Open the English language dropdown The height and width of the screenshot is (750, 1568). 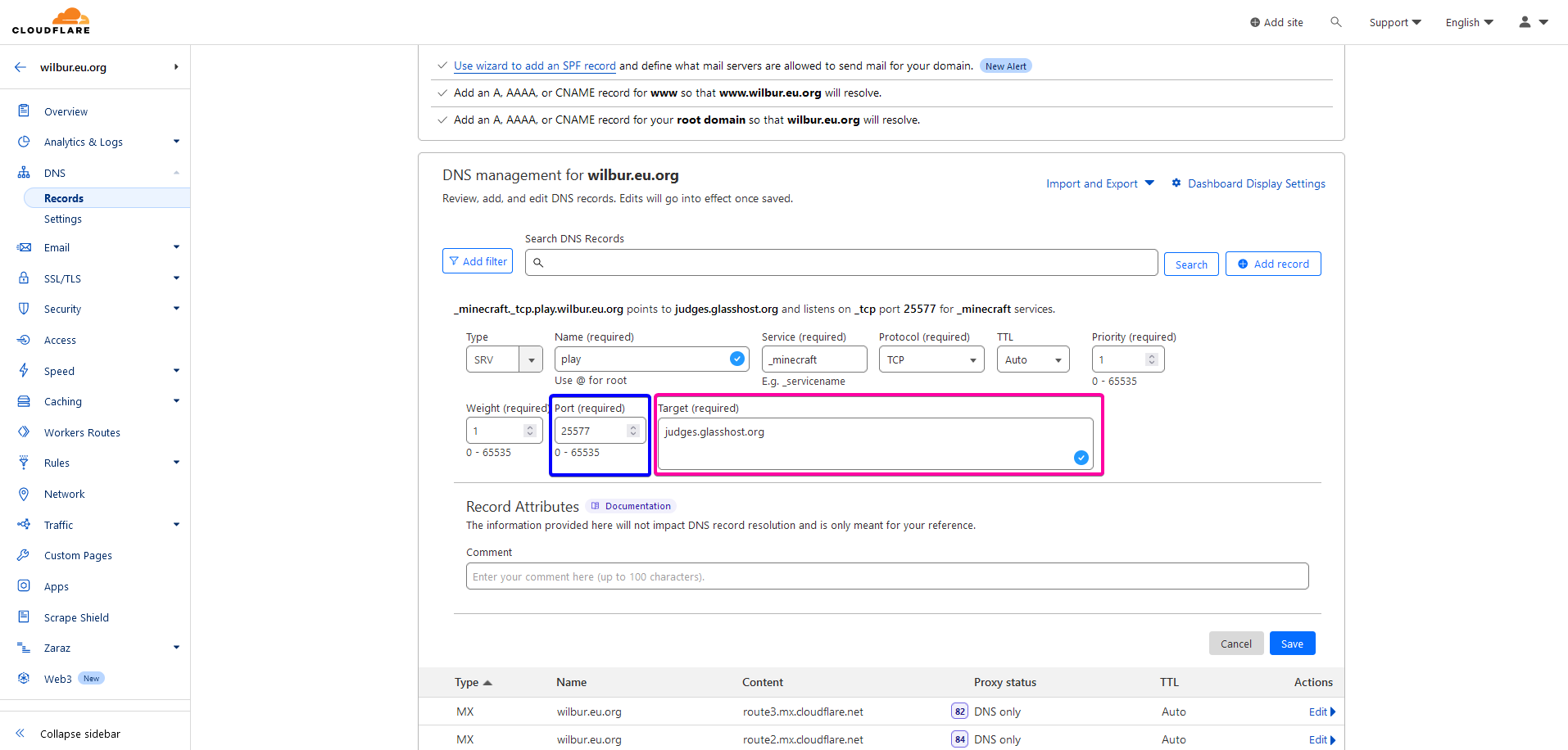(1470, 22)
